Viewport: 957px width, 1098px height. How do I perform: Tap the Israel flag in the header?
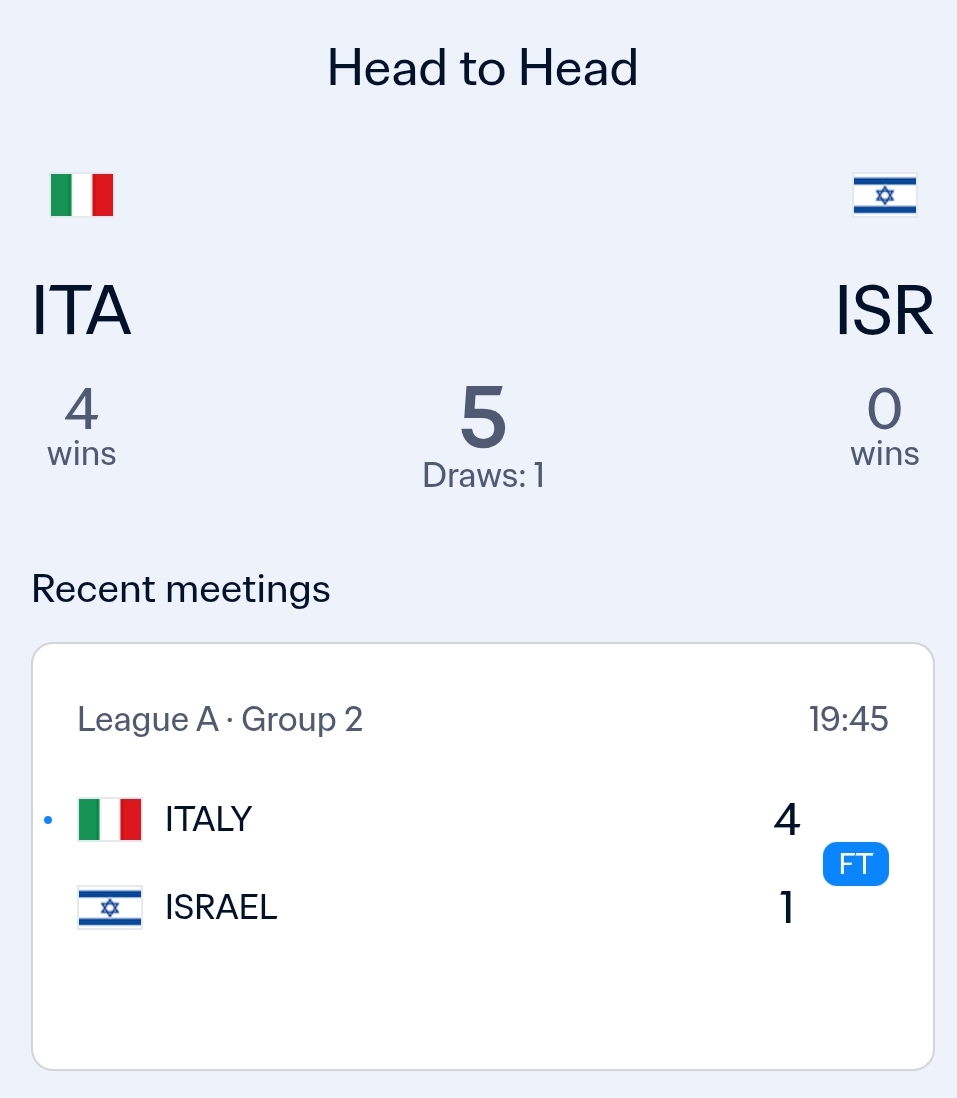coord(884,195)
